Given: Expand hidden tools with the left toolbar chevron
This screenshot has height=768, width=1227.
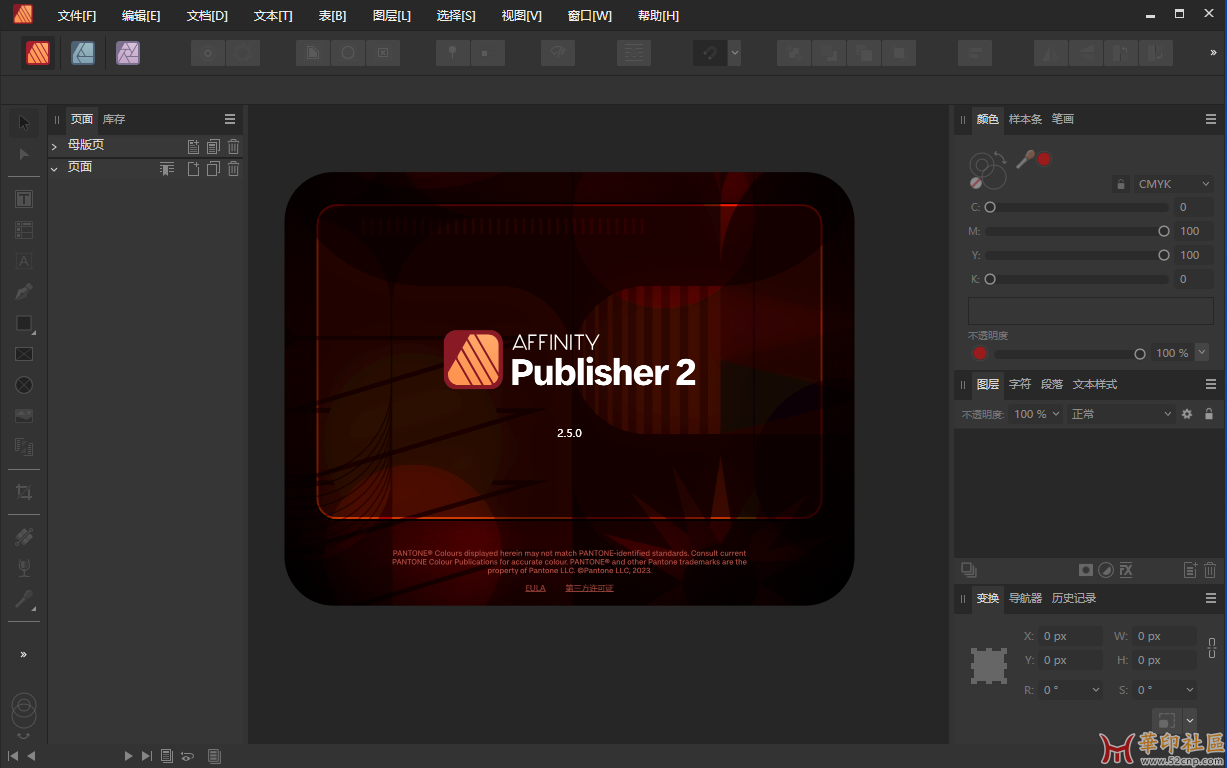Looking at the screenshot, I should (24, 654).
